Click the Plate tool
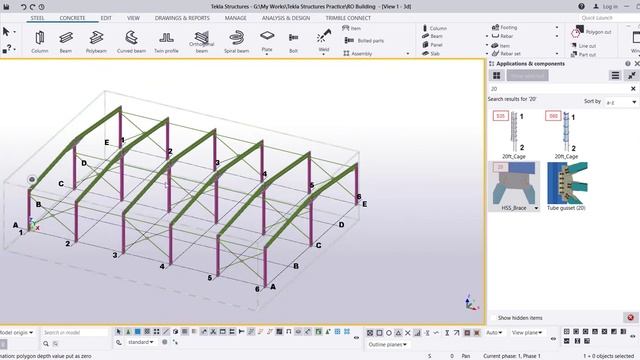 (x=267, y=41)
